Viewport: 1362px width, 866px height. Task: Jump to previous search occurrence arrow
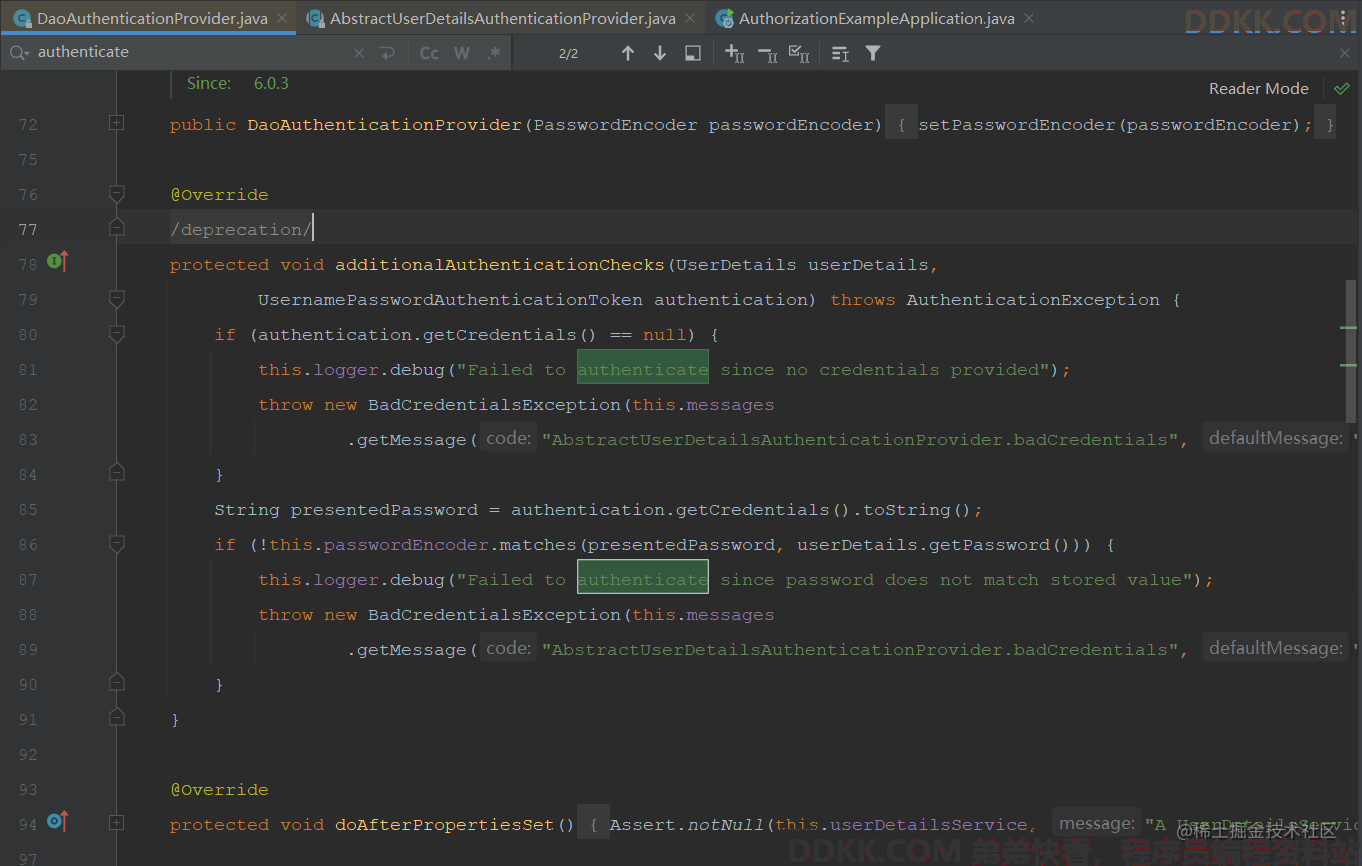(x=627, y=53)
